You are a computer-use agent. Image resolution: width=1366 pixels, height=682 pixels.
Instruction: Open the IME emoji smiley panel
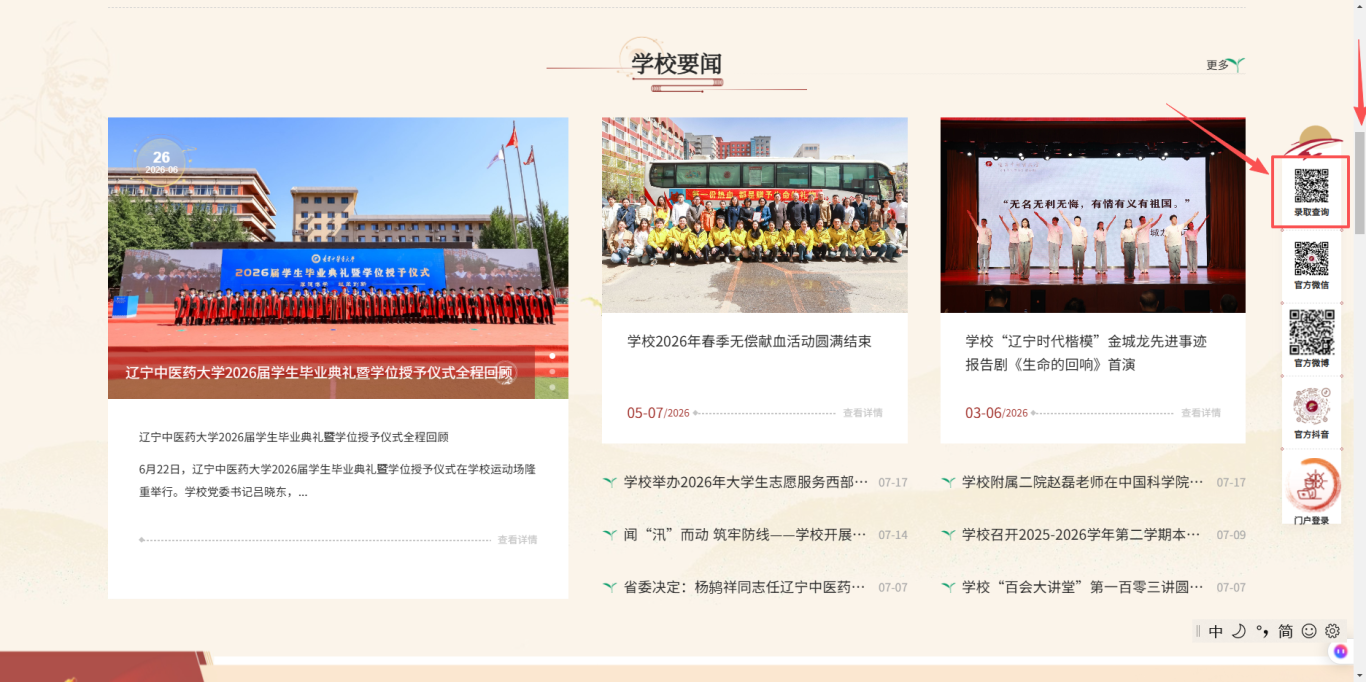1309,631
